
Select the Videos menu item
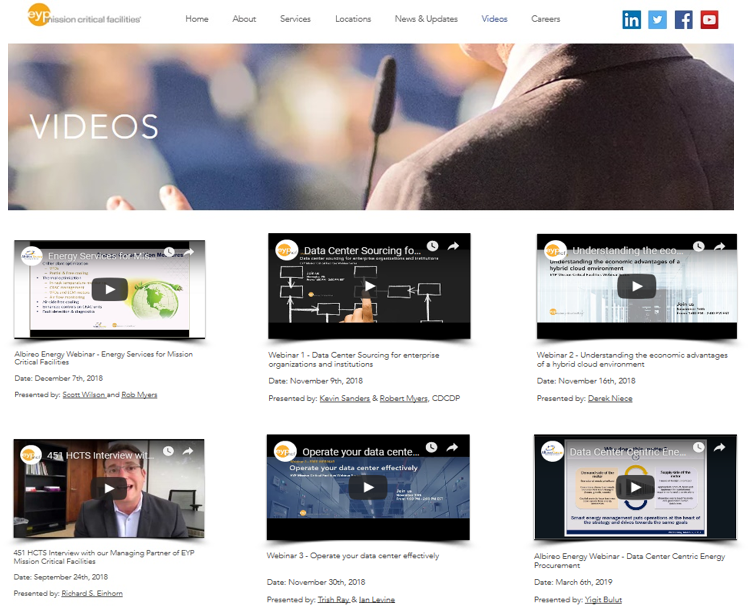pos(494,19)
